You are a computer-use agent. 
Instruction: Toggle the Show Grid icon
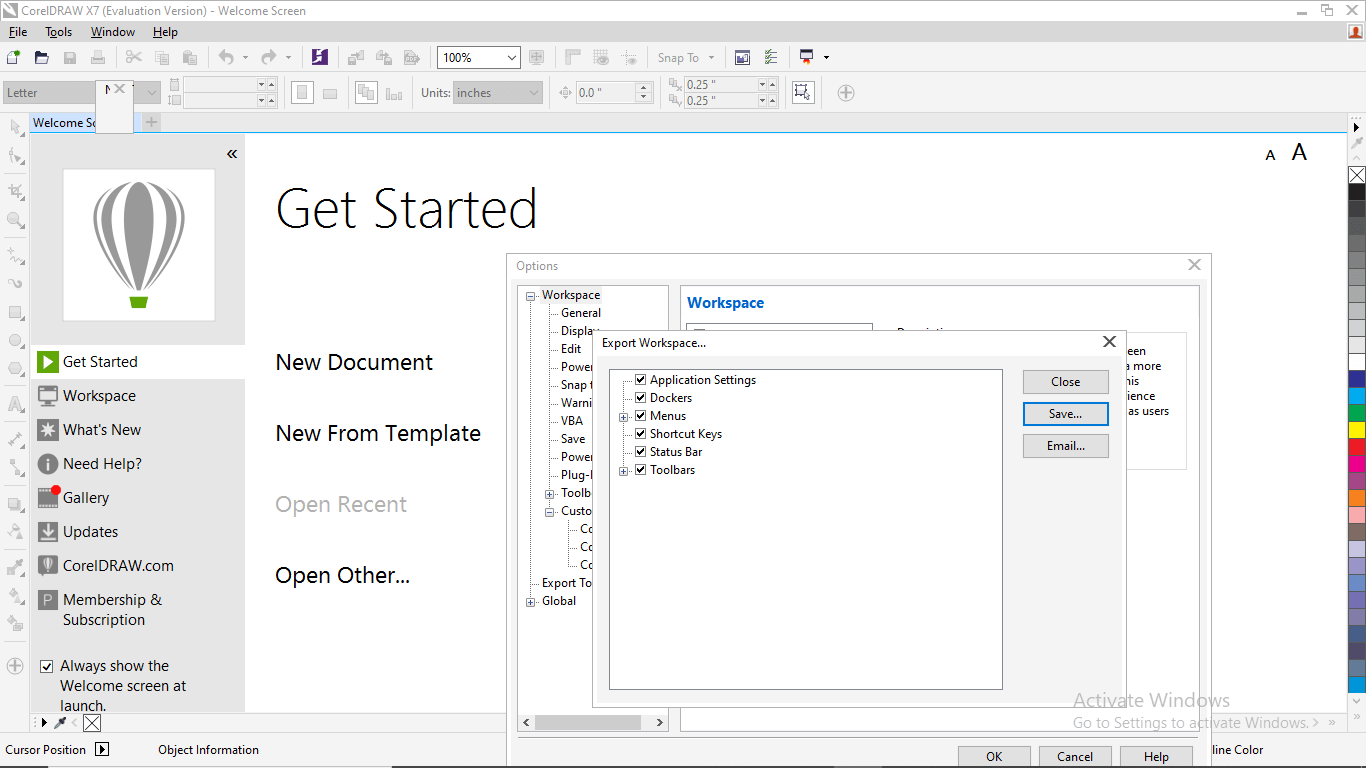click(601, 57)
